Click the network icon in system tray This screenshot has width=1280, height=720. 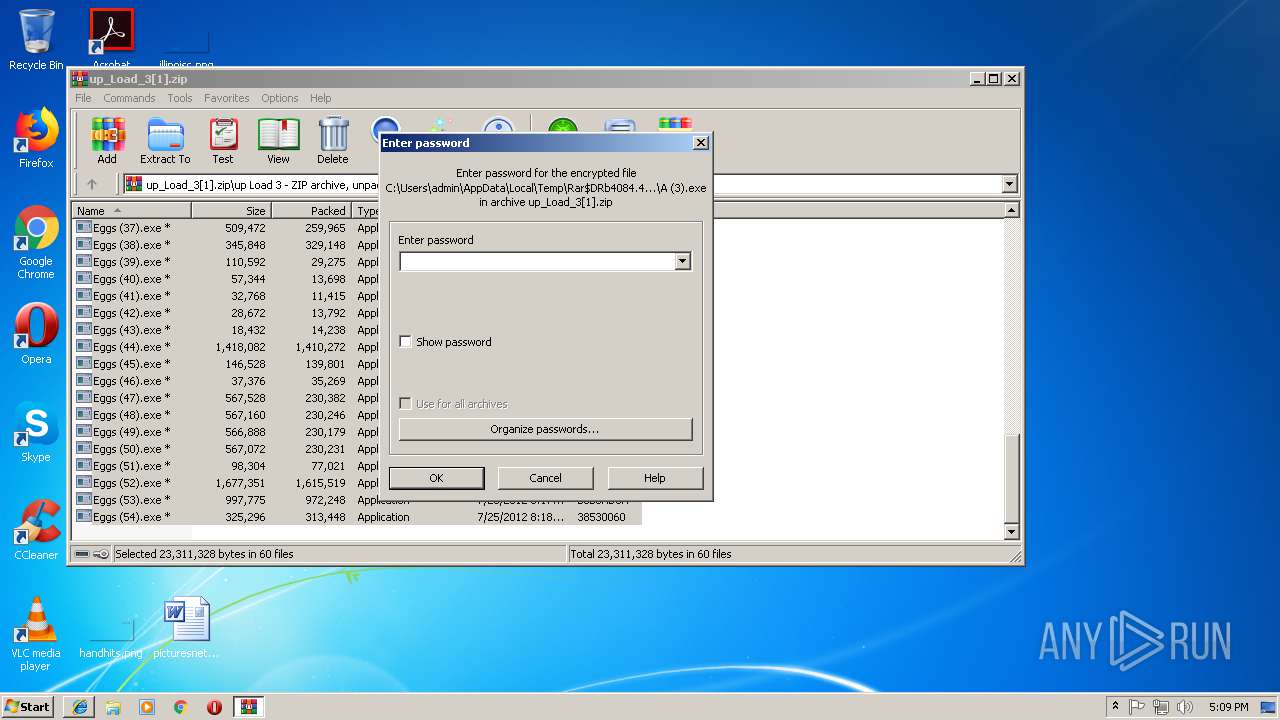(1161, 706)
